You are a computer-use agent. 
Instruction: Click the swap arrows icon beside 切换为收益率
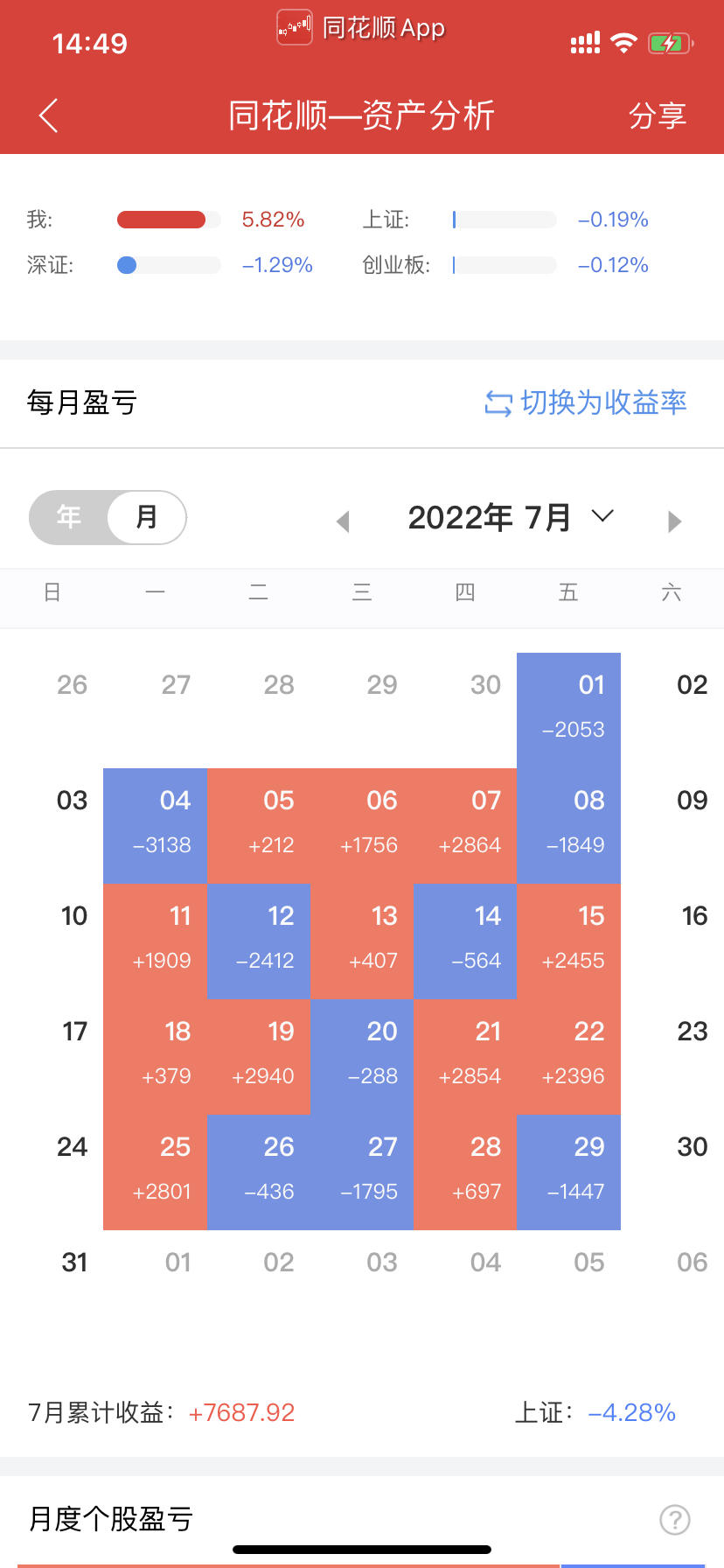(498, 403)
